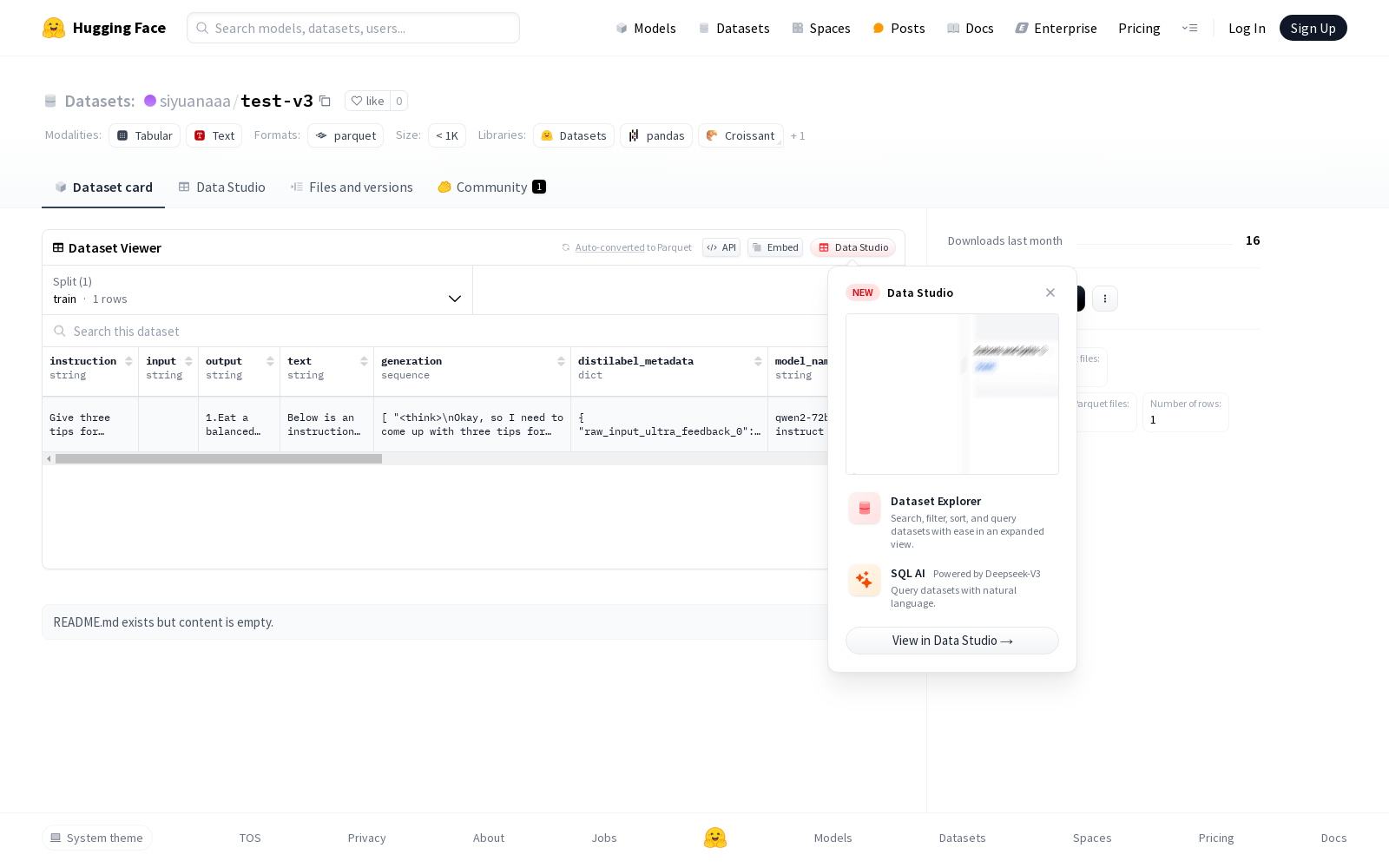This screenshot has width=1389, height=868.
Task: Expand the Split train dropdown
Action: click(x=258, y=290)
